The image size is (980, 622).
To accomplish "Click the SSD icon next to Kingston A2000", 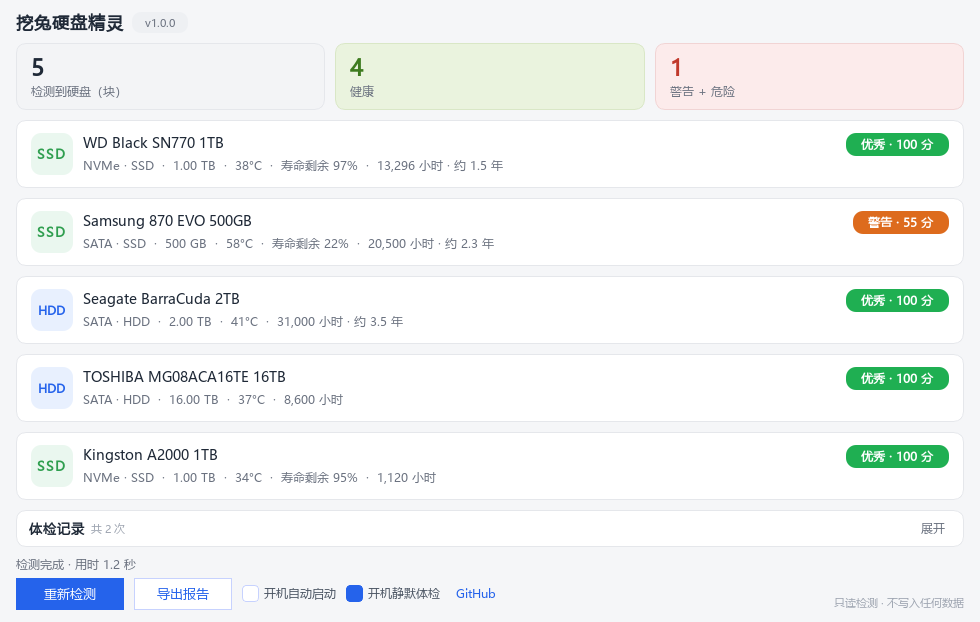I will point(52,466).
